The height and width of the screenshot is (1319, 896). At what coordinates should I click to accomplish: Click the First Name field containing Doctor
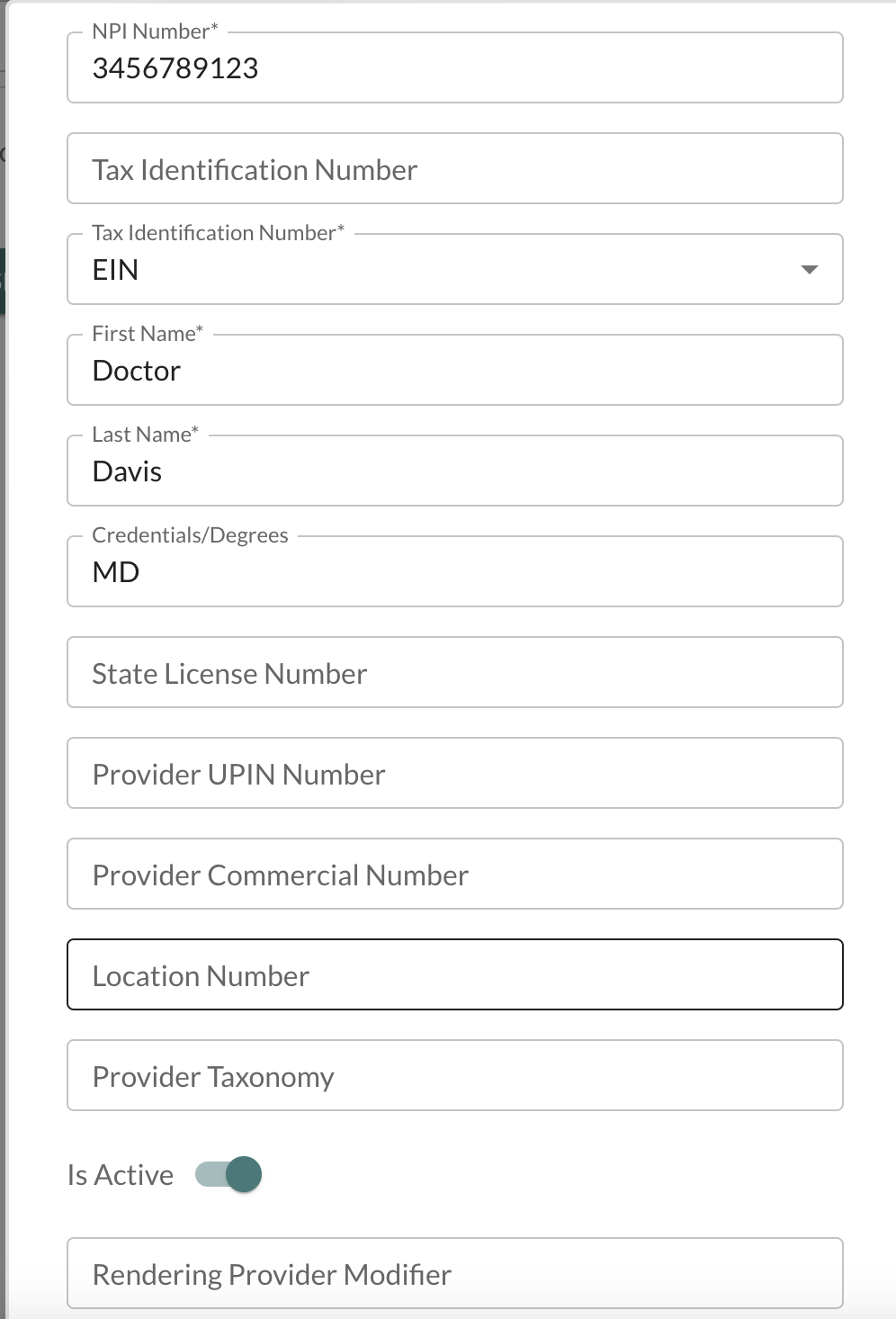click(x=454, y=371)
